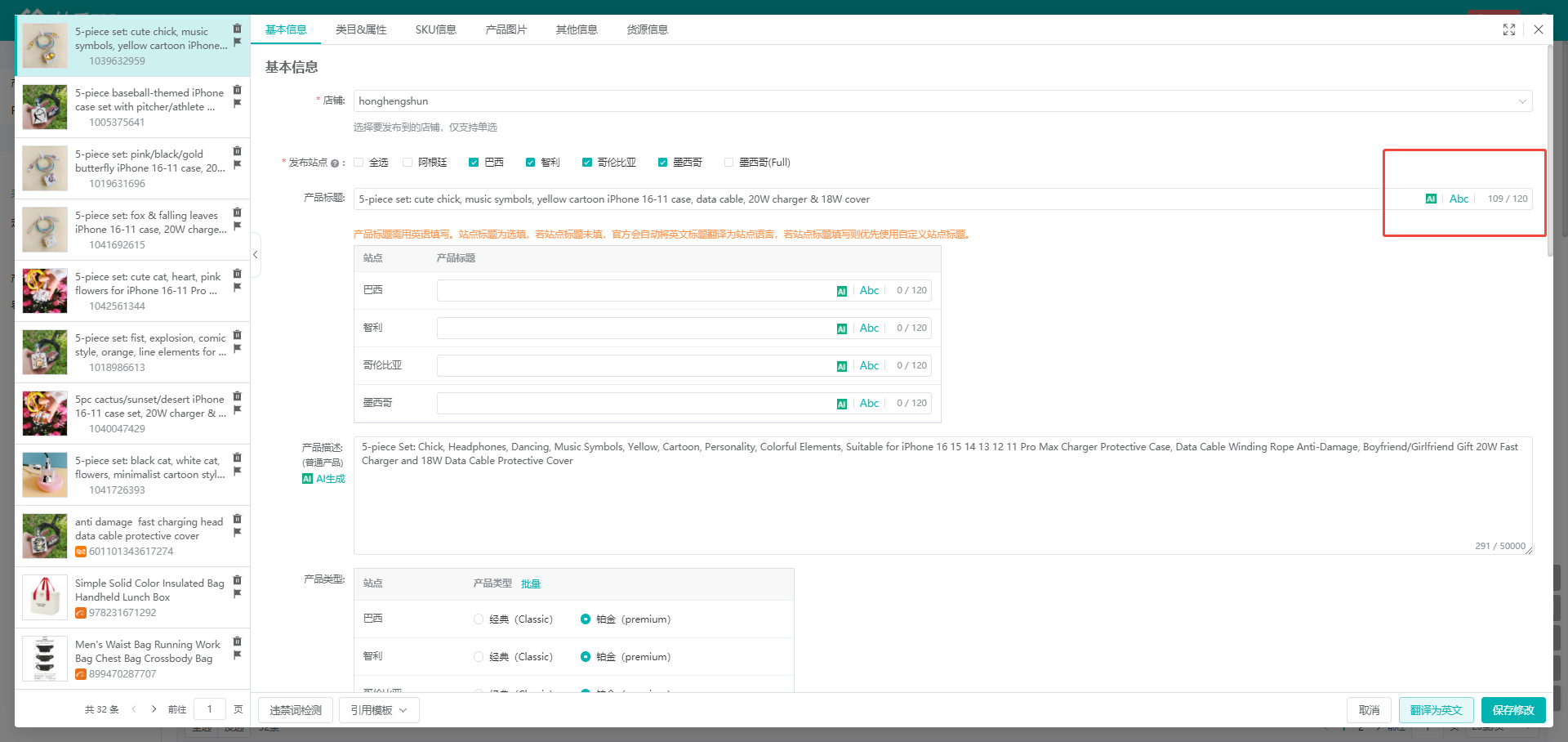Click the AI icon in the 墨西哥 title row
The image size is (1568, 742).
pos(841,404)
